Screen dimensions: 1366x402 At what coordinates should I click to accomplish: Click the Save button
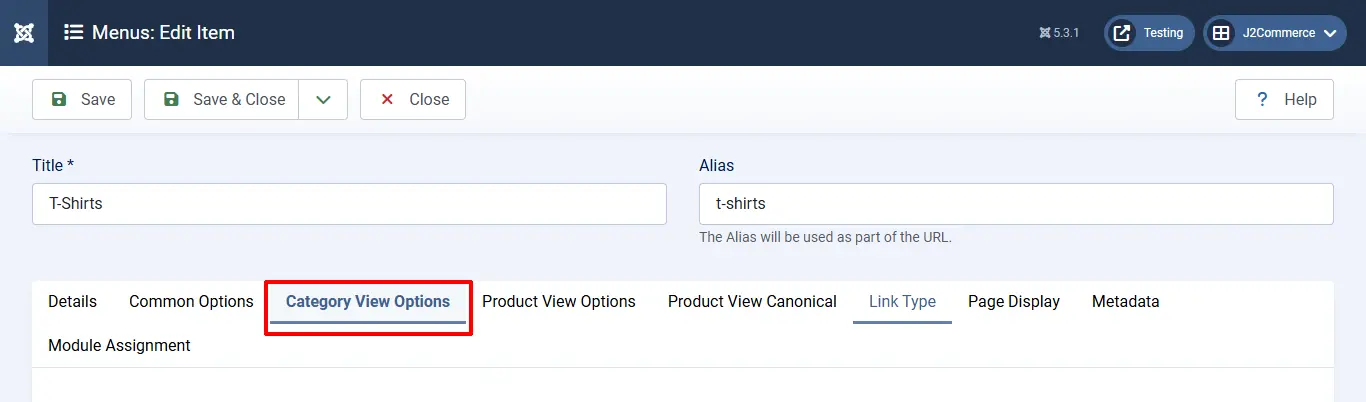tap(82, 100)
